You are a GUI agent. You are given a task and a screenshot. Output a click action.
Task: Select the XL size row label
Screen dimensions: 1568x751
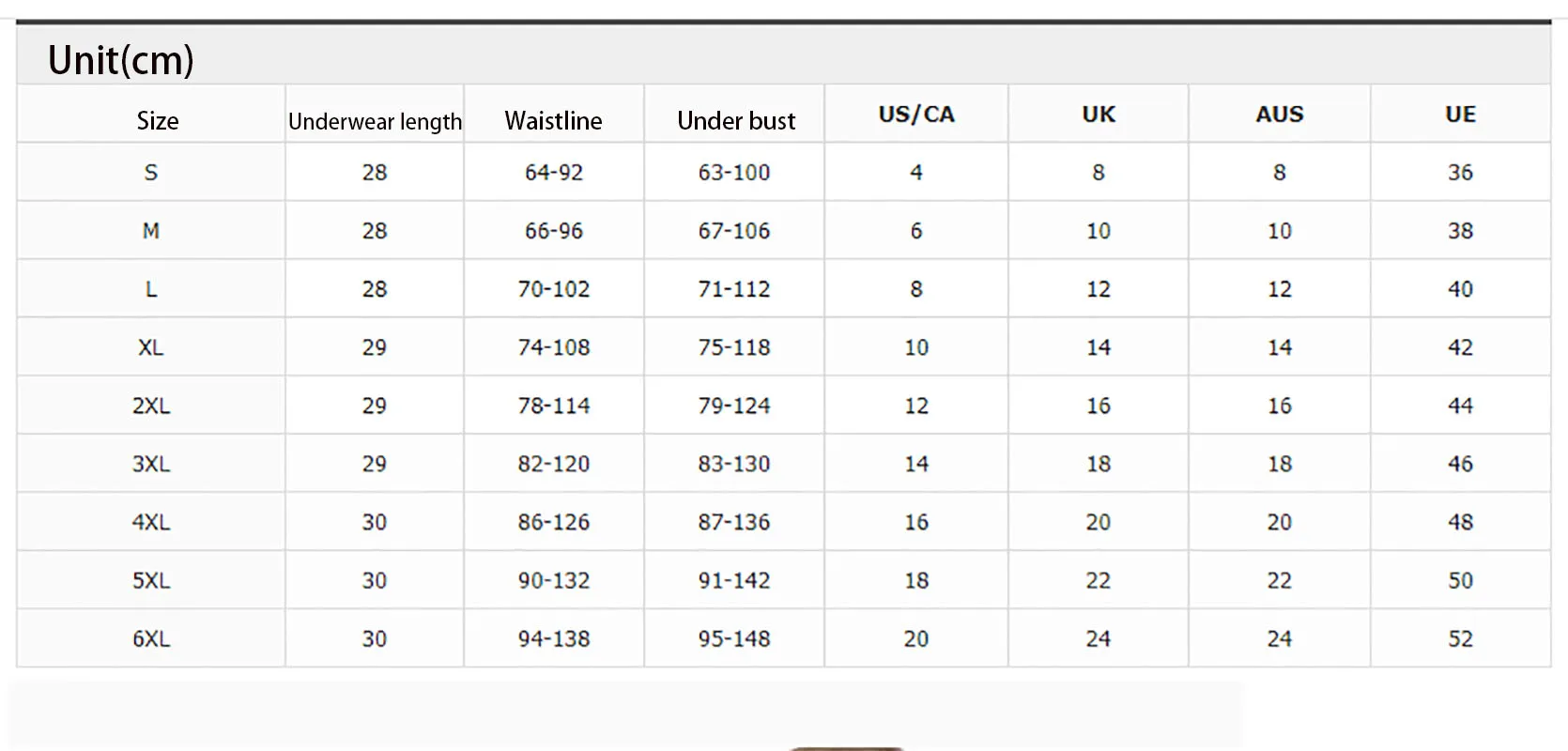click(x=151, y=347)
